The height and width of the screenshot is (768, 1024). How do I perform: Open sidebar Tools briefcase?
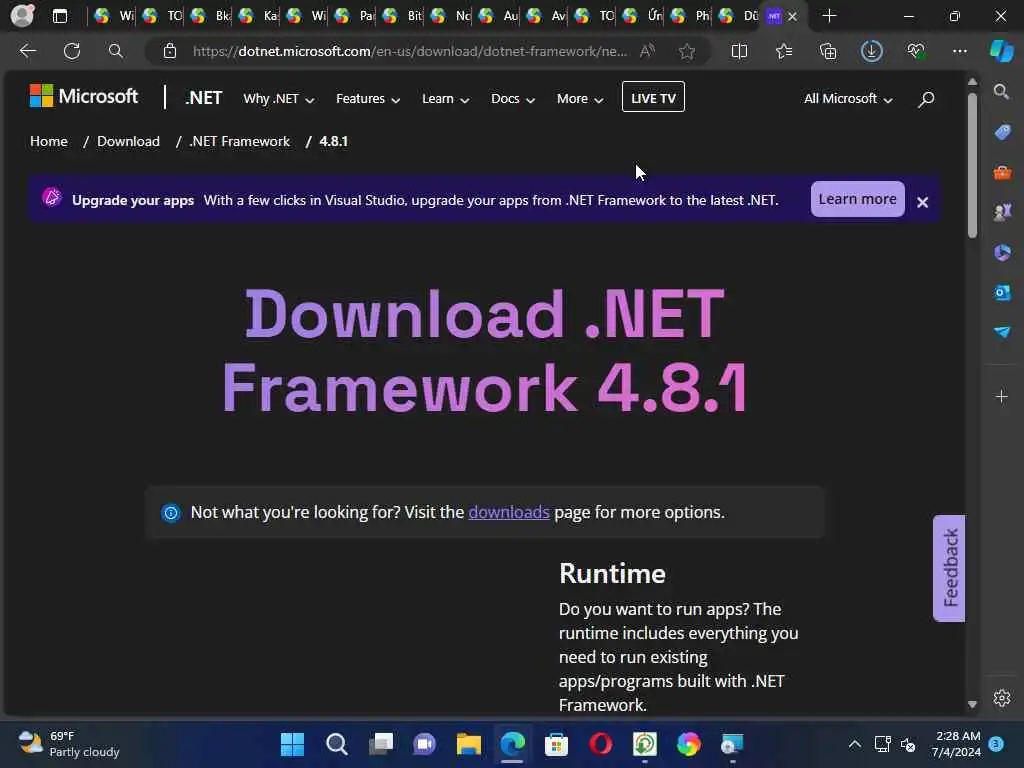click(1002, 172)
